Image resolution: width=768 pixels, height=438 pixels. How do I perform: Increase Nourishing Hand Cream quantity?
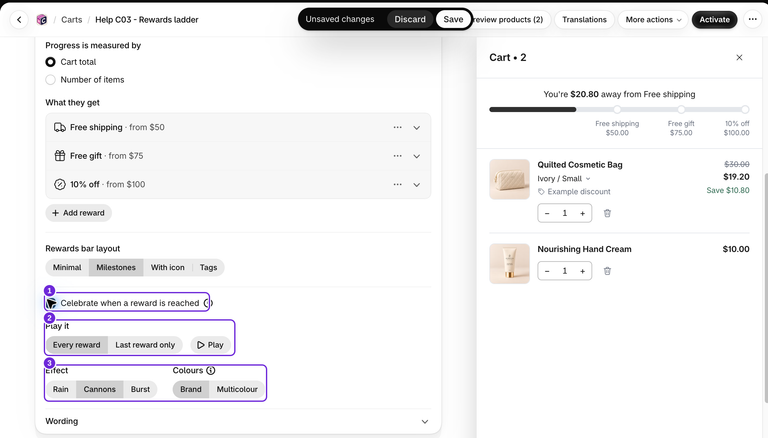(582, 271)
